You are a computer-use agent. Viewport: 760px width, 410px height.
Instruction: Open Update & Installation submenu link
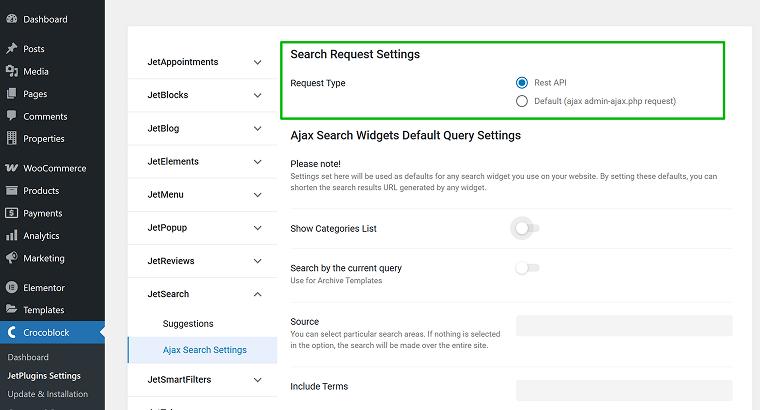point(48,394)
